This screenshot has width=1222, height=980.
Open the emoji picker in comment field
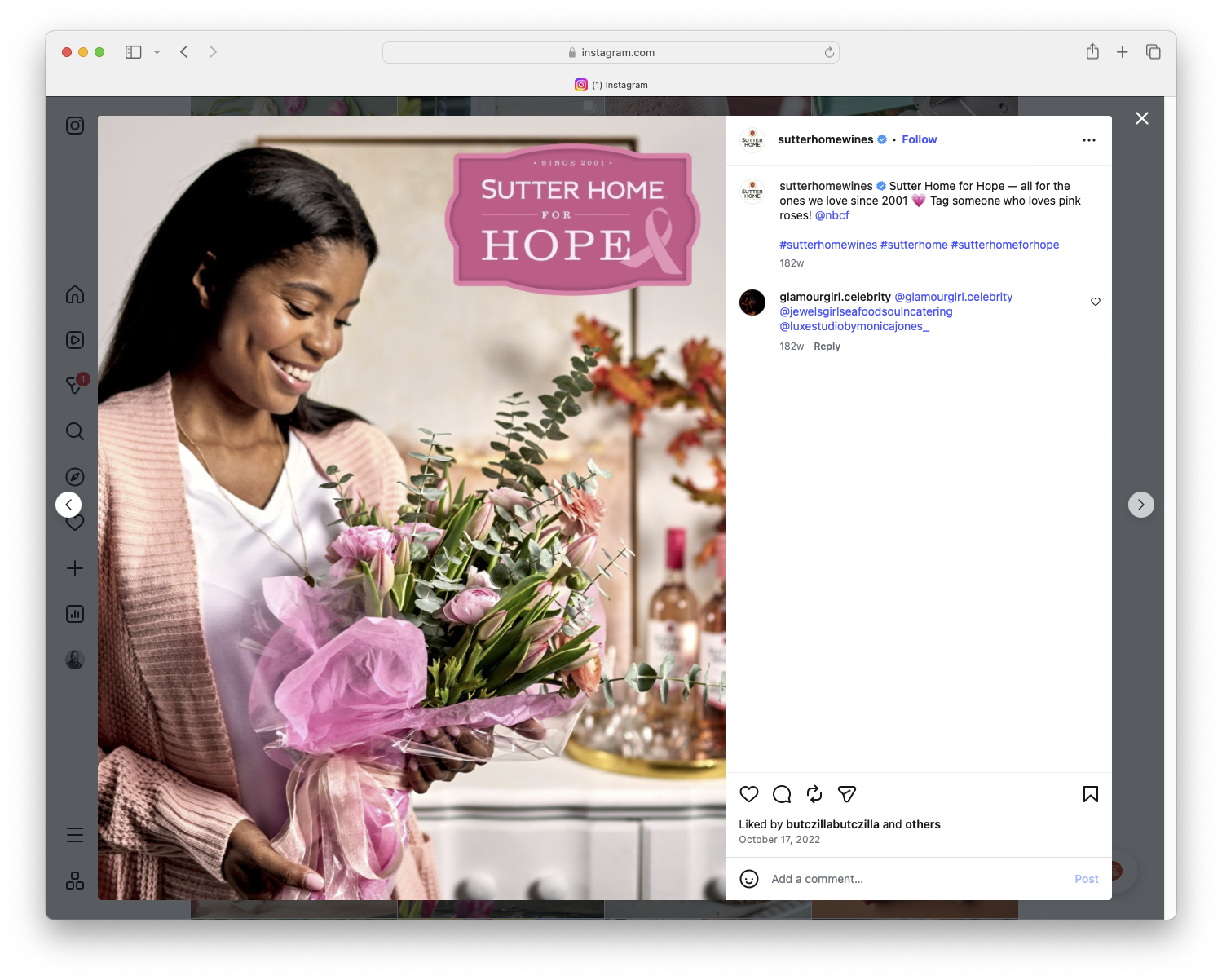pyautogui.click(x=748, y=879)
